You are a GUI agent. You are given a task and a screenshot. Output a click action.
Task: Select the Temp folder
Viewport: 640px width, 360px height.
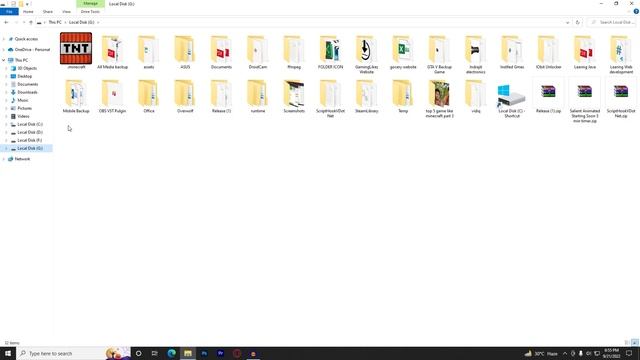click(402, 96)
